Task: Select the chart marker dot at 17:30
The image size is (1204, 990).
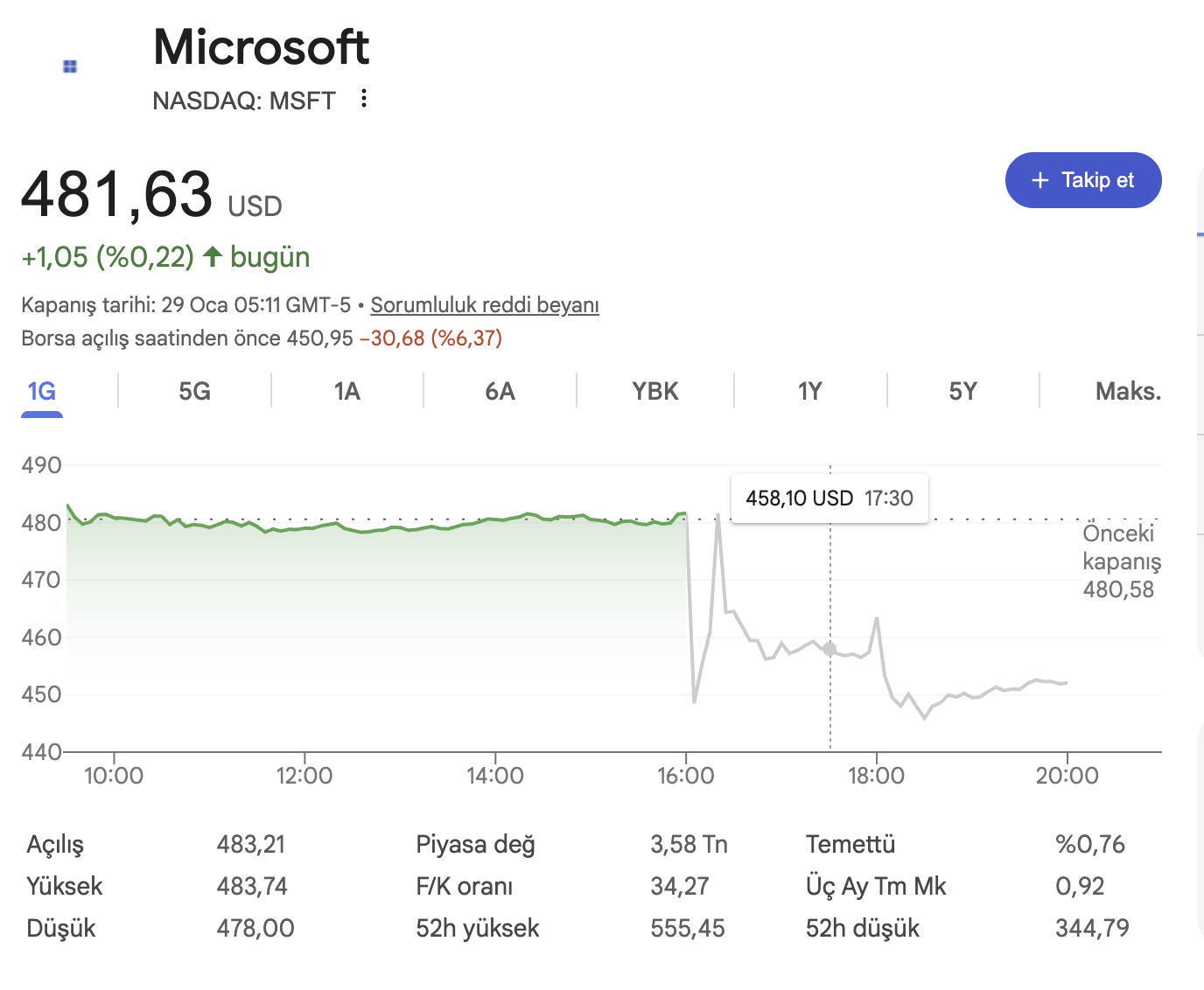Action: (x=829, y=649)
